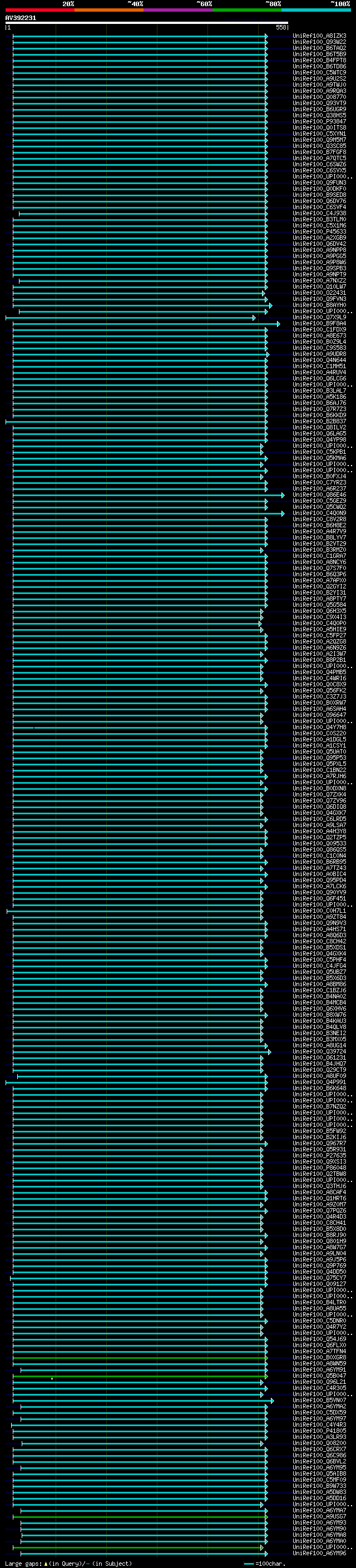
Task: Select hit UniRef100_O22431
Action: (x=319, y=293)
